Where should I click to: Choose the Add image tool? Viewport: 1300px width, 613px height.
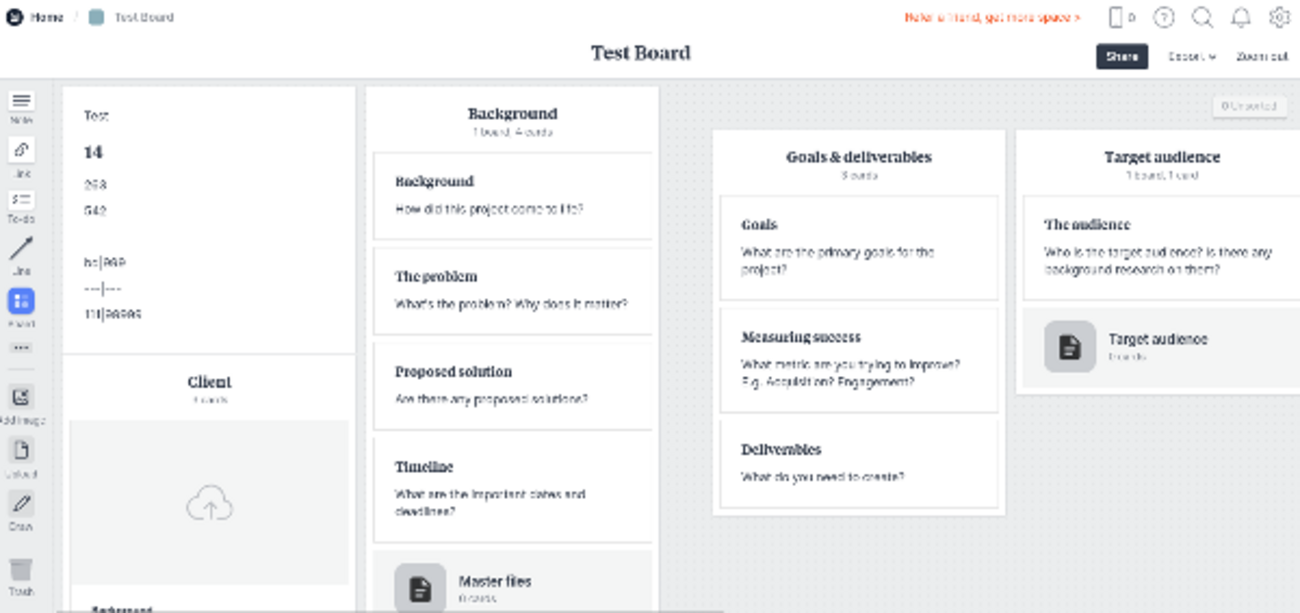21,398
